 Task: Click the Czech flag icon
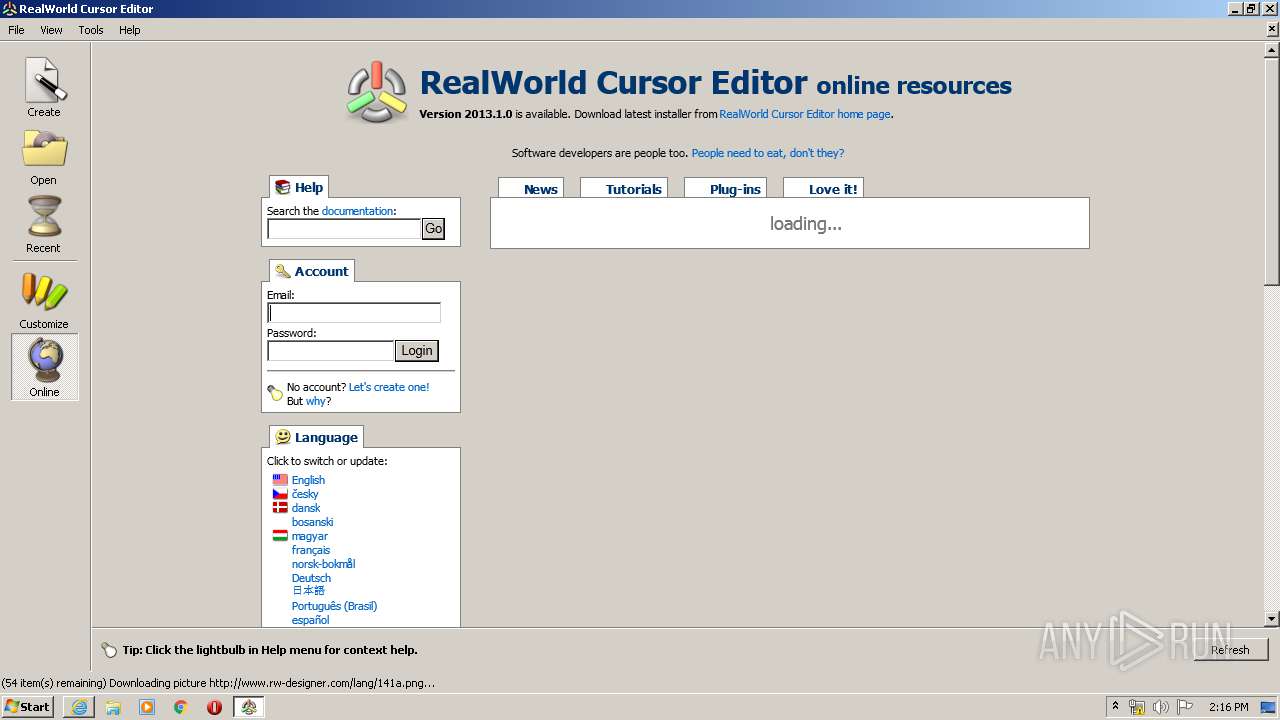pyautogui.click(x=280, y=494)
